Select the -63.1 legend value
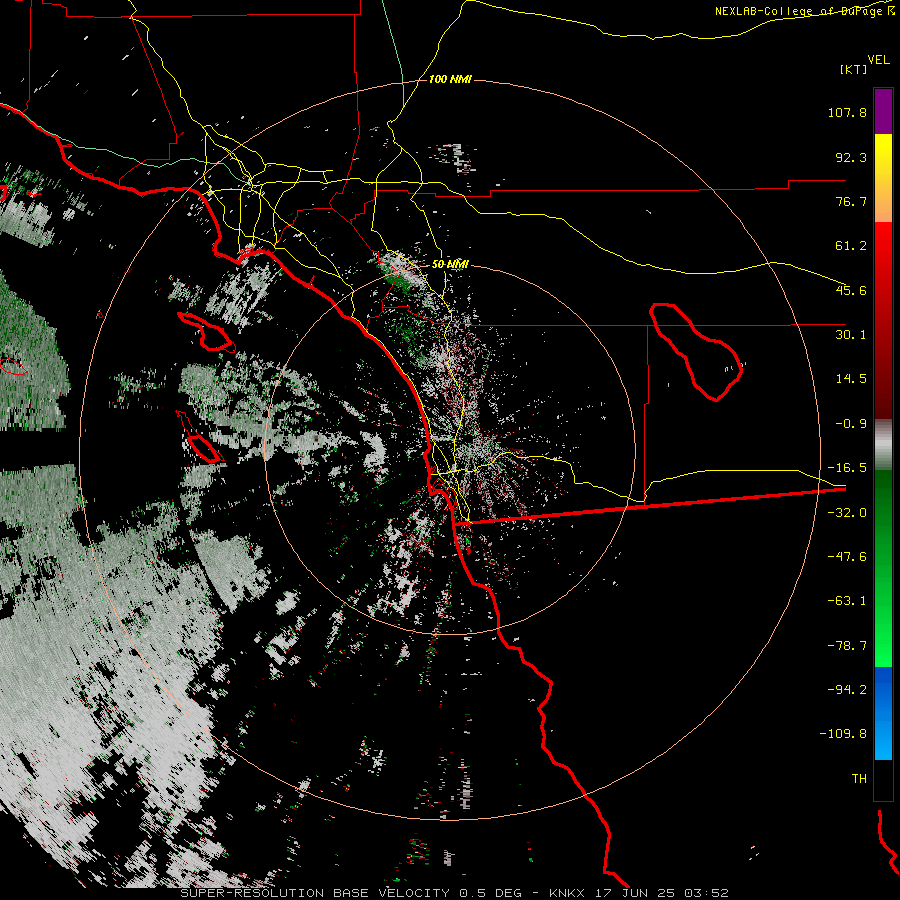Viewport: 900px width, 900px height. [847, 601]
